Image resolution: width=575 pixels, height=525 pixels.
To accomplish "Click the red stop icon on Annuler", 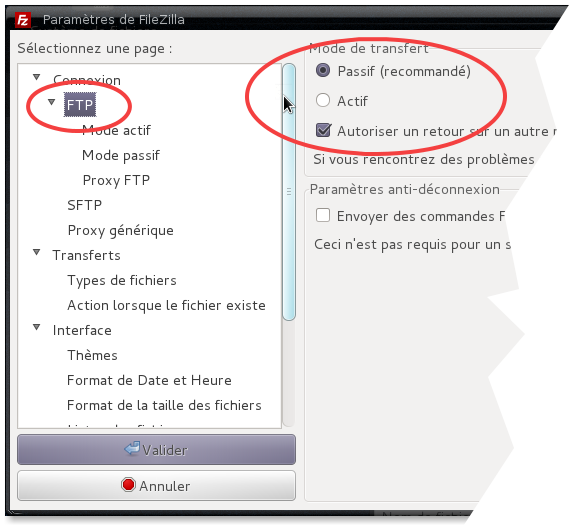I will pyautogui.click(x=128, y=485).
